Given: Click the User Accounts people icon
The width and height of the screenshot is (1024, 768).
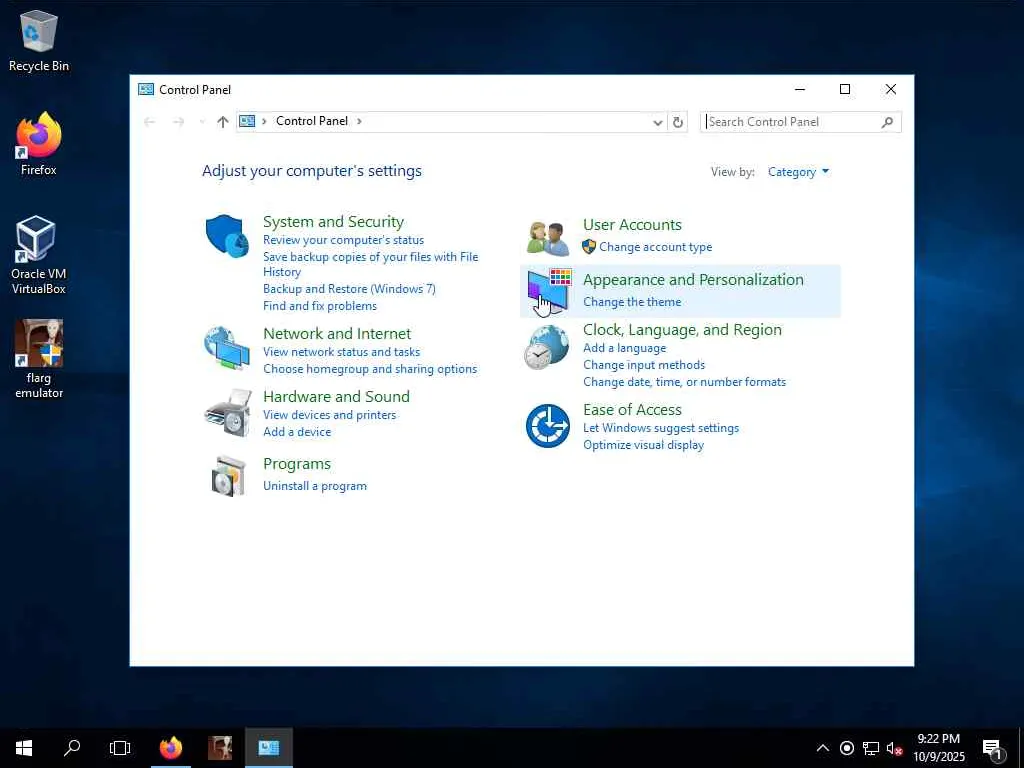Looking at the screenshot, I should click(548, 238).
